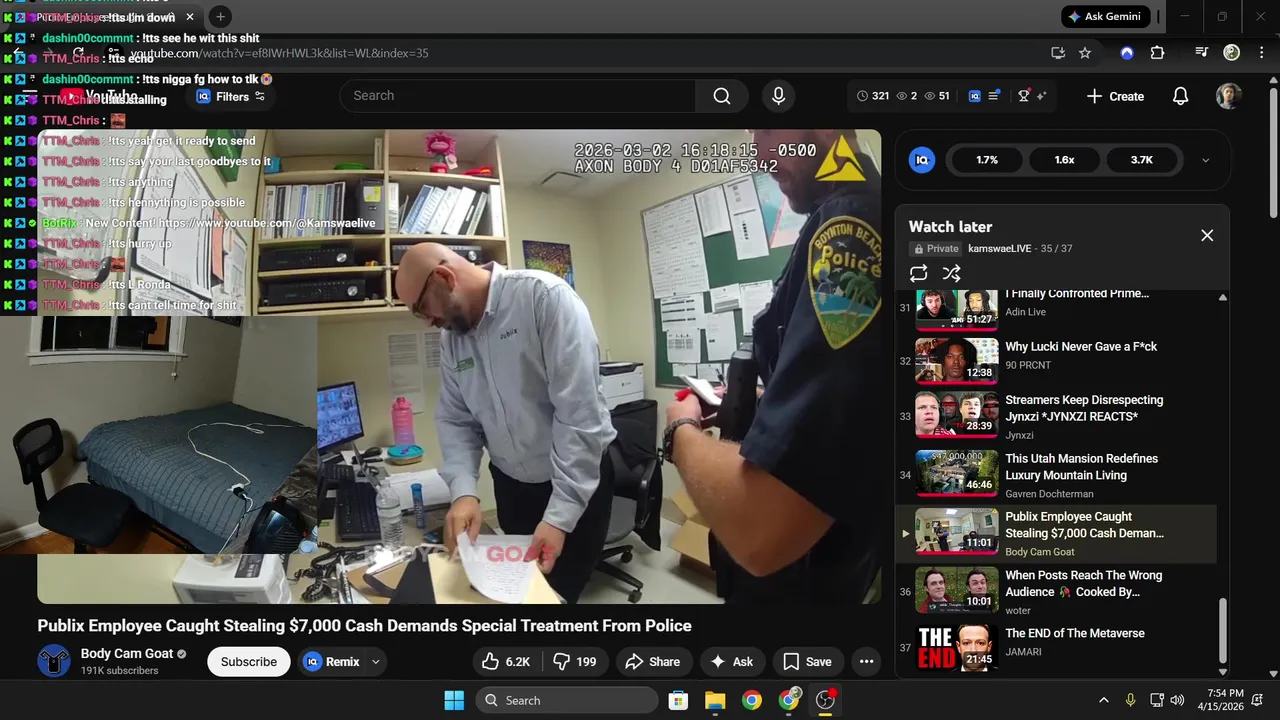Click the Ask Gemini button
The width and height of the screenshot is (1280, 720).
coord(1104,16)
